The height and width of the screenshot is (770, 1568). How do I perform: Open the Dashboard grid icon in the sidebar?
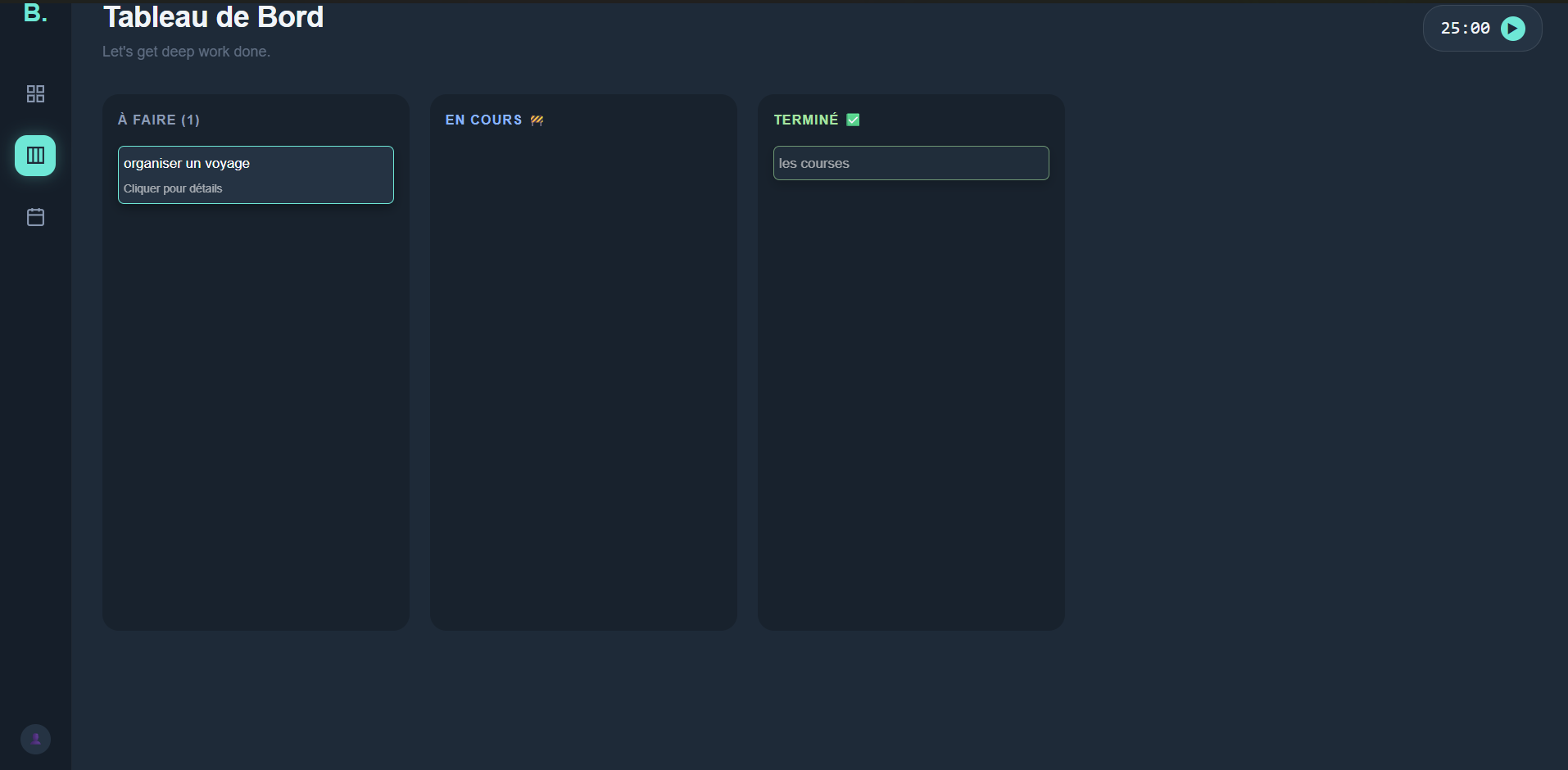(x=34, y=93)
